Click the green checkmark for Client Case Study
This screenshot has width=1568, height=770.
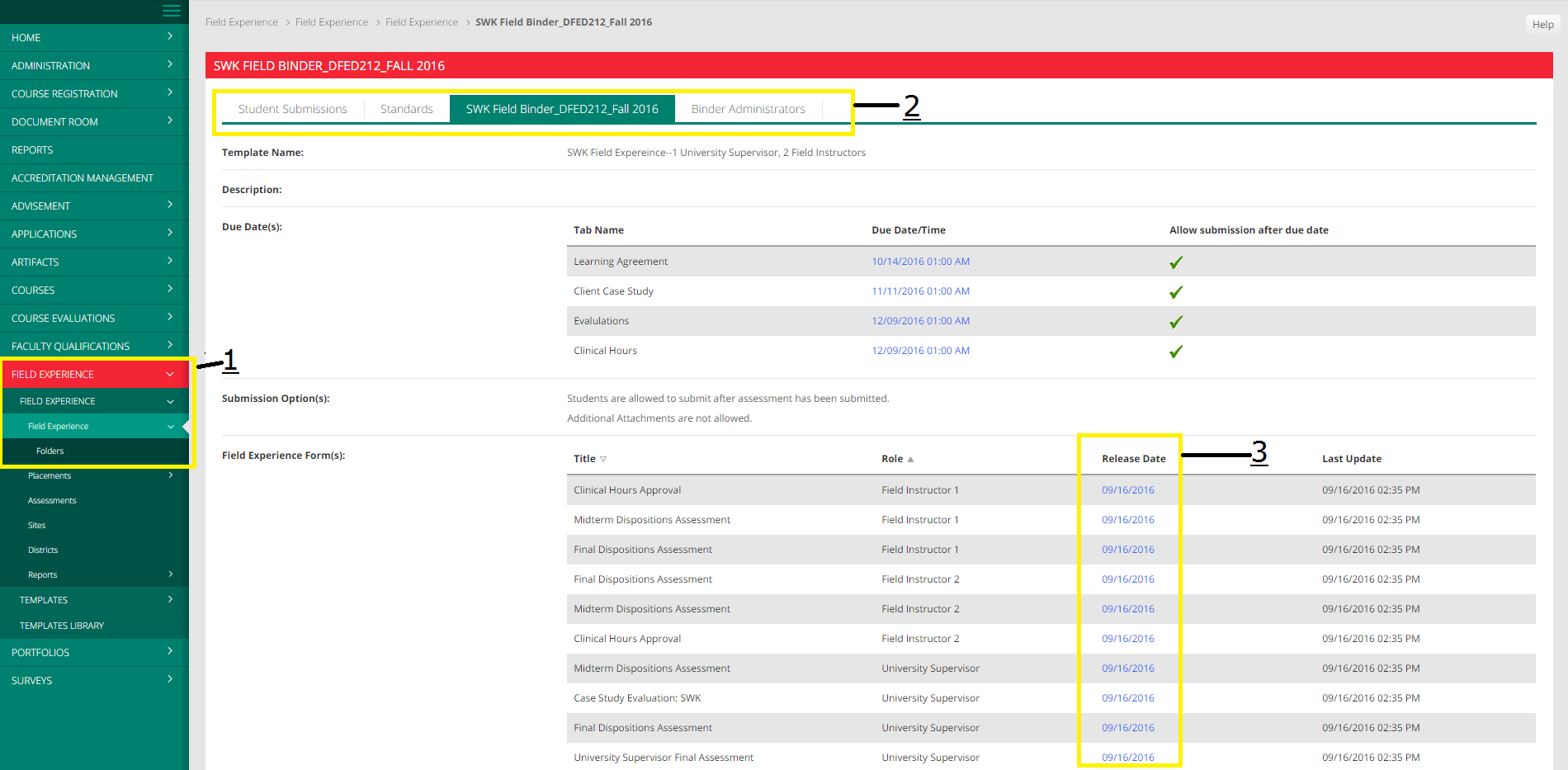click(x=1176, y=292)
